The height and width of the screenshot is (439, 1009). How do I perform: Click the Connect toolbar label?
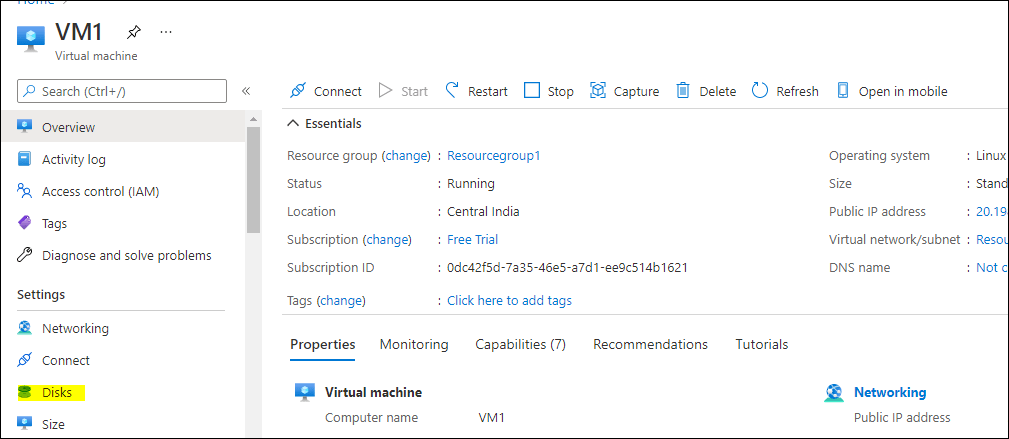(x=338, y=91)
